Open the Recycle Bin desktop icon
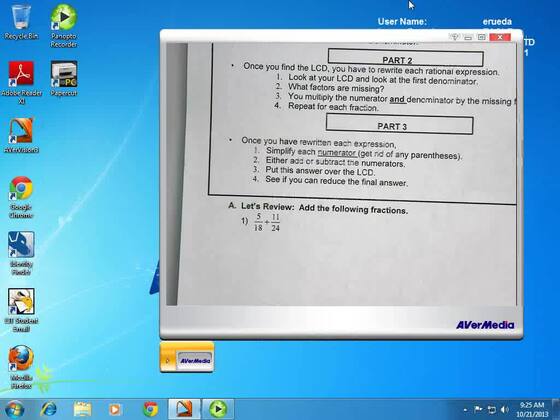Image resolution: width=560 pixels, height=420 pixels. pos(21,22)
